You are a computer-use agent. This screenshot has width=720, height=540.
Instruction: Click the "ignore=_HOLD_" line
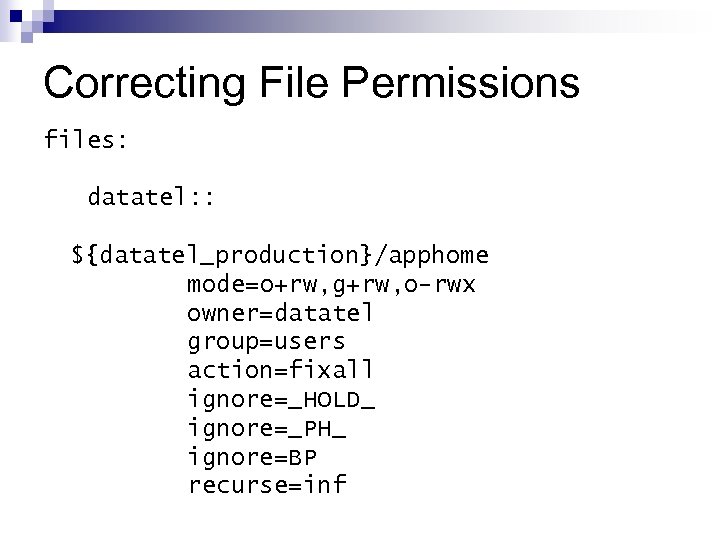pyautogui.click(x=280, y=400)
